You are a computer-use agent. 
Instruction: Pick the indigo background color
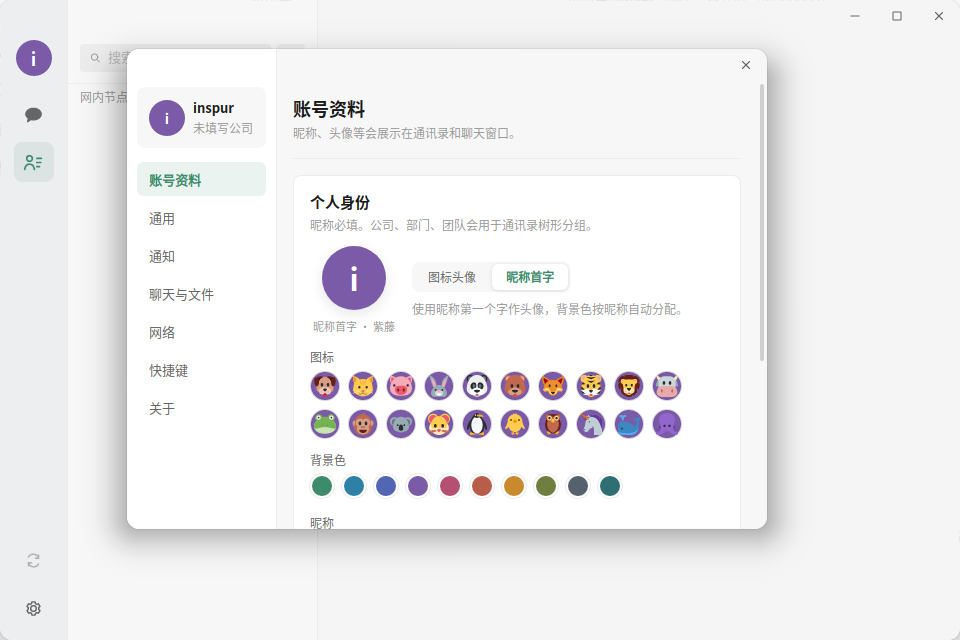(x=386, y=486)
